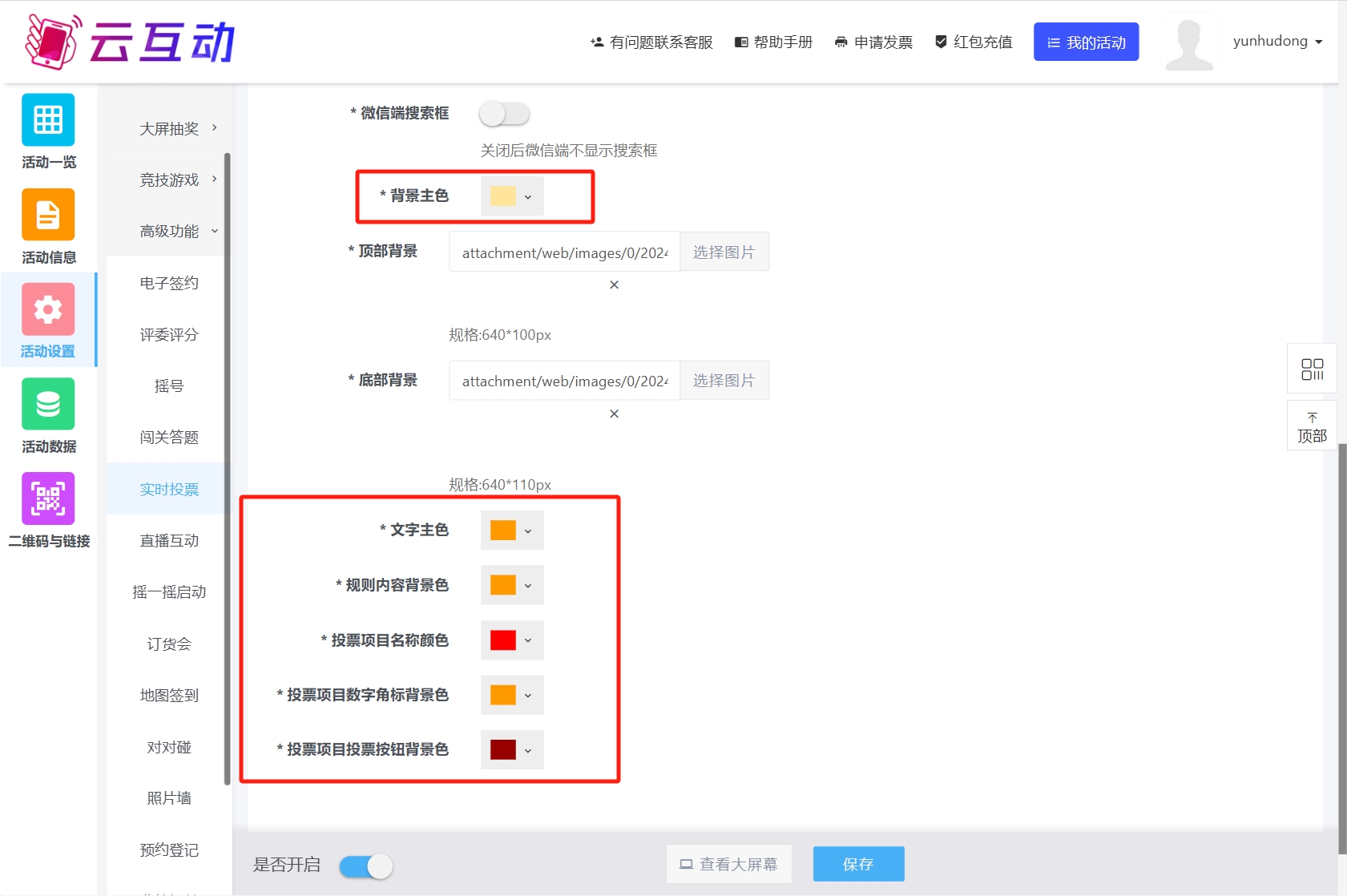Open the 活动数据 database icon

pos(48,404)
